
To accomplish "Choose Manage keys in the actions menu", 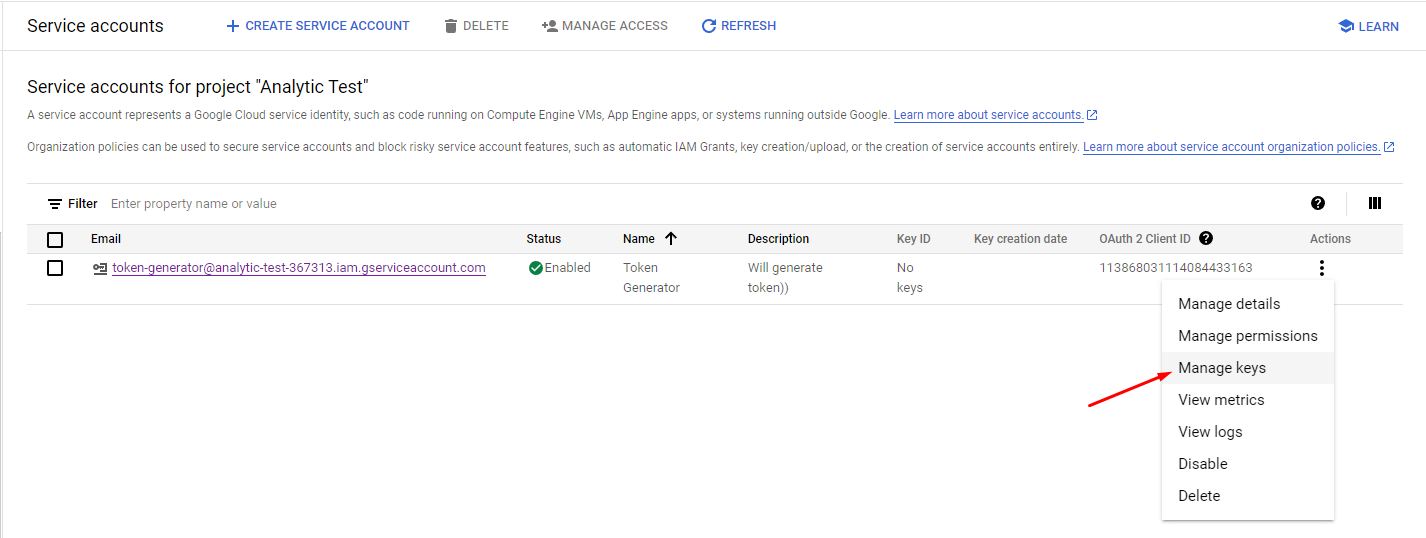I will [x=1248, y=368].
